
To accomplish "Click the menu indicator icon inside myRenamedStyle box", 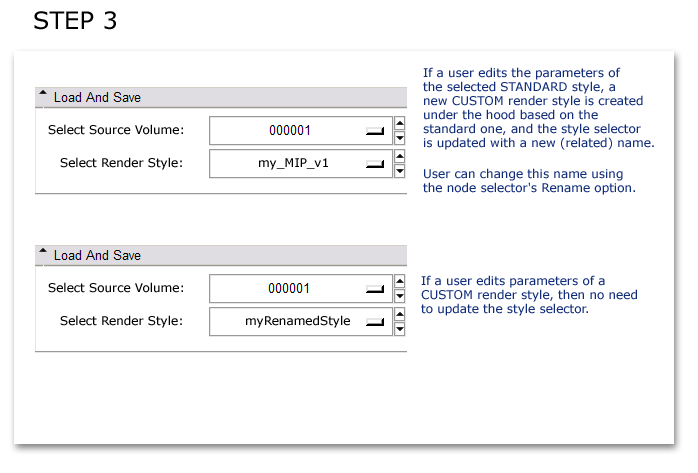I will click(x=375, y=322).
